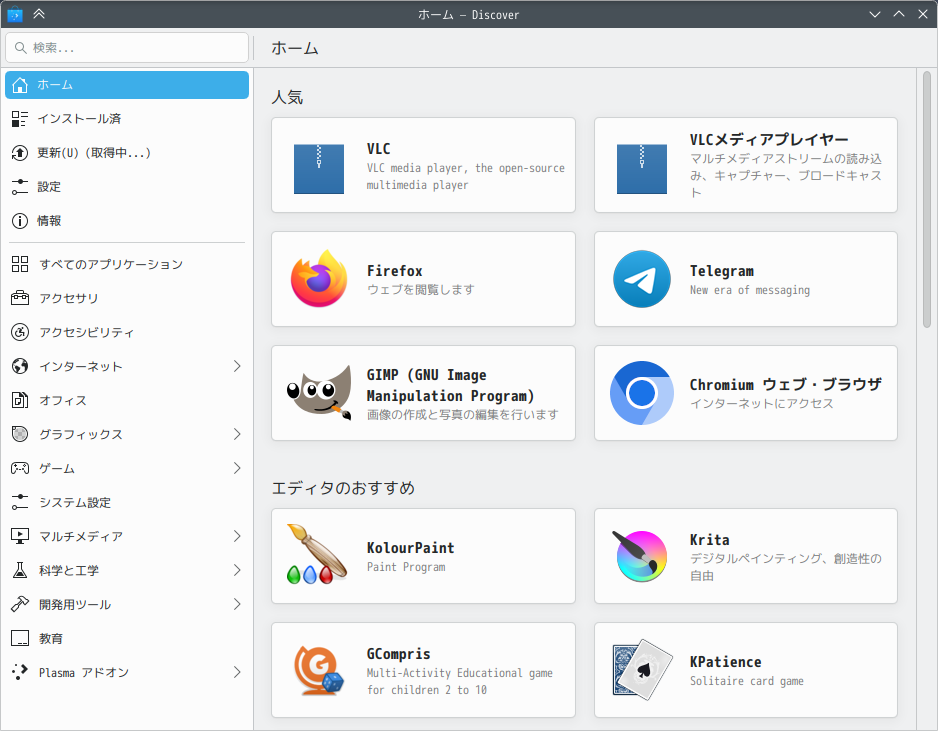Click the 教育 blackboard icon

point(20,638)
